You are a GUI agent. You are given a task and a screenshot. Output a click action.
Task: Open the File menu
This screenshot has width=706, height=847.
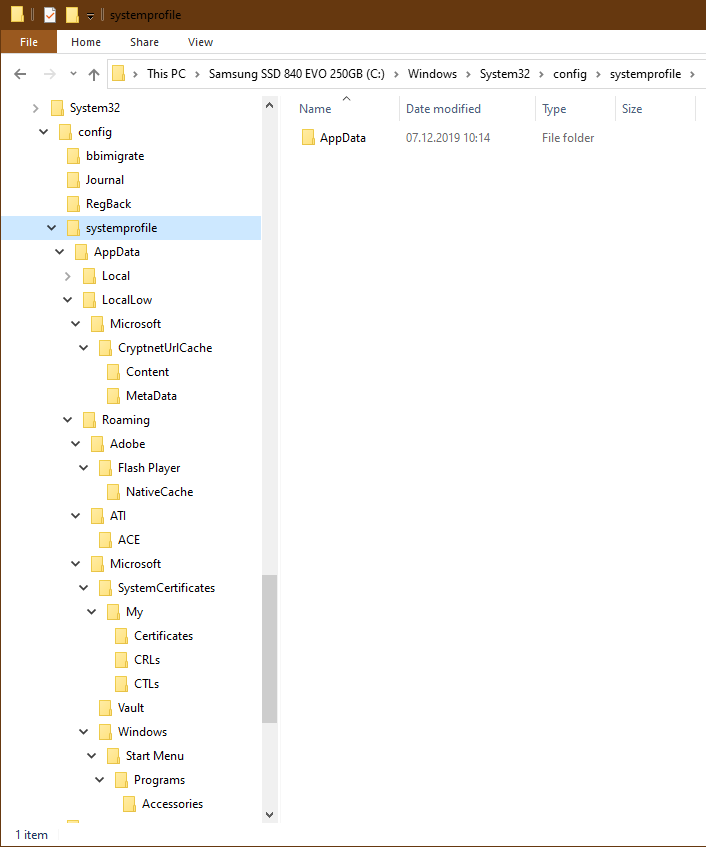coord(29,42)
